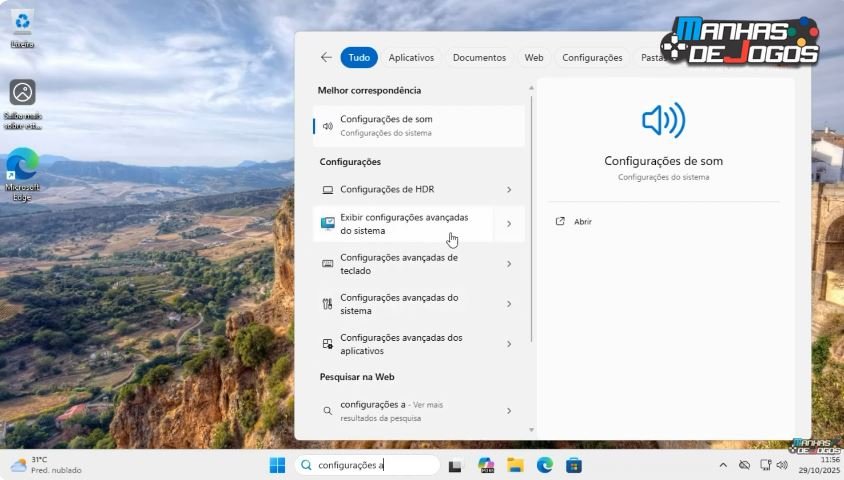Expand Configurações avançadas de teclado chevron
This screenshot has width=844, height=480.
pyautogui.click(x=508, y=264)
